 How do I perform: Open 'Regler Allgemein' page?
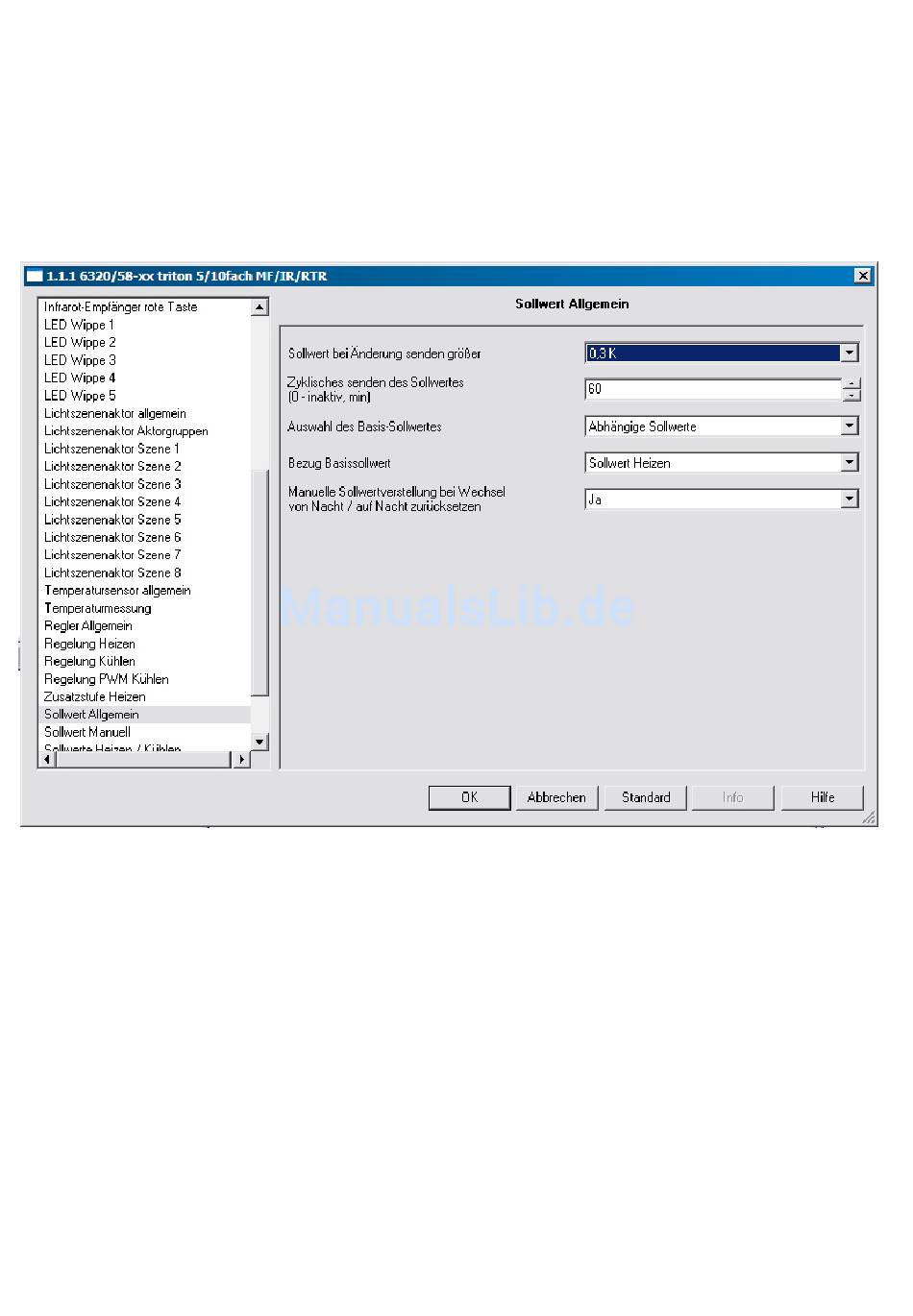[x=88, y=626]
